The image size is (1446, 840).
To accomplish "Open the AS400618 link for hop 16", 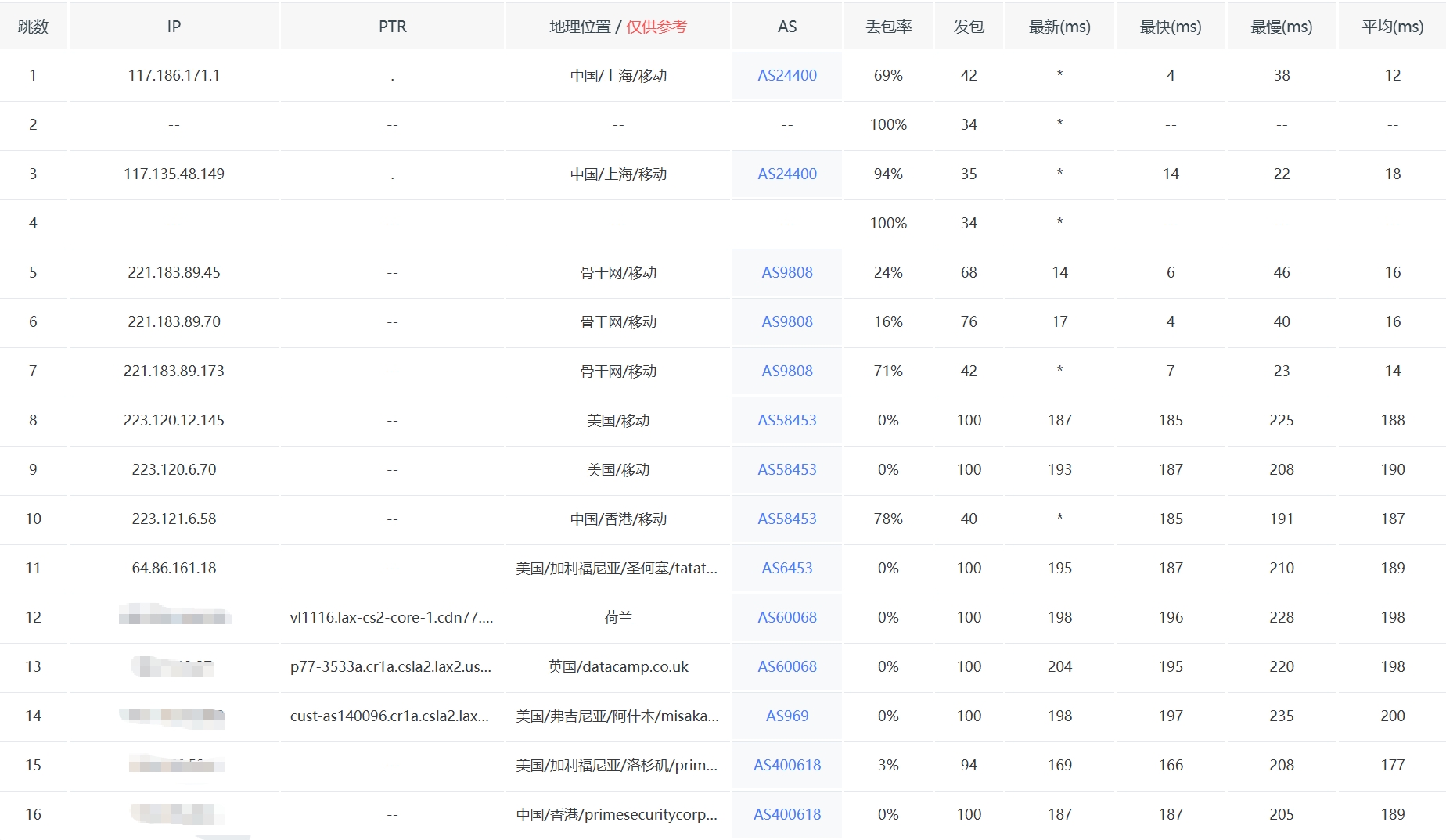I will click(x=787, y=814).
